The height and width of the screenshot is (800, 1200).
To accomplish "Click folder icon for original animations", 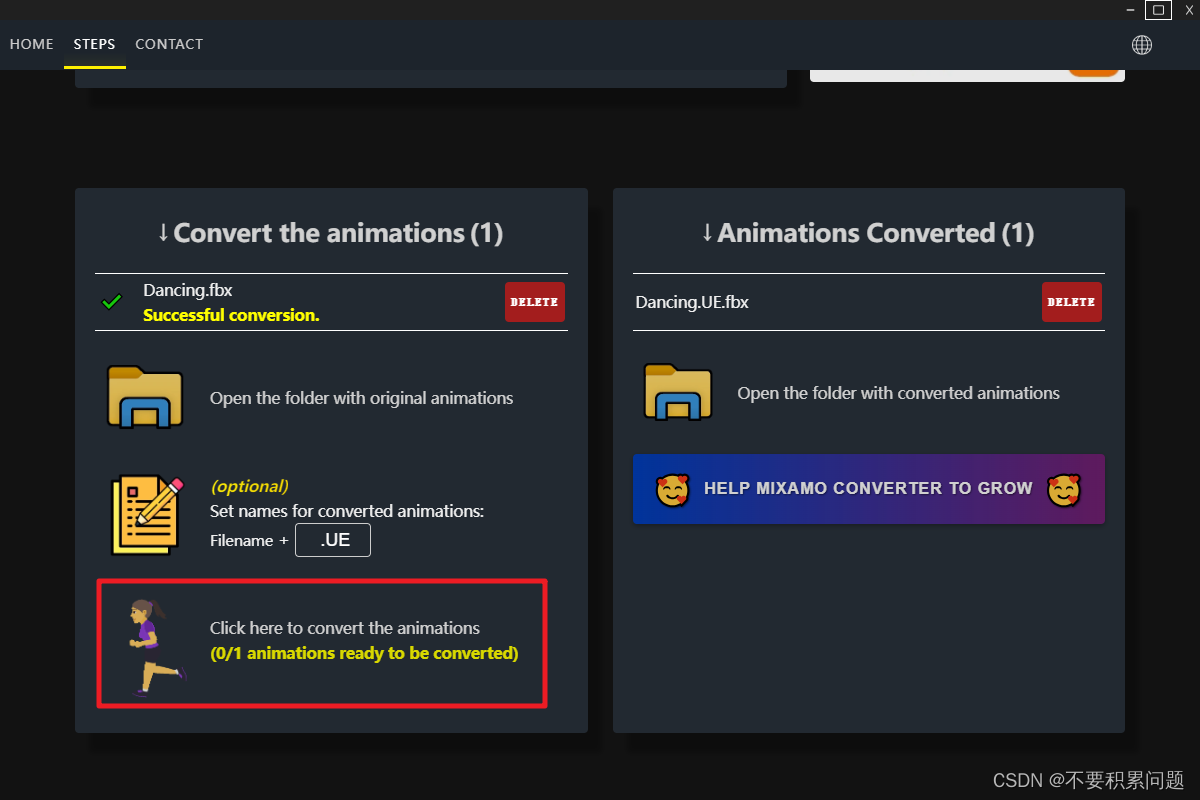I will (x=145, y=397).
